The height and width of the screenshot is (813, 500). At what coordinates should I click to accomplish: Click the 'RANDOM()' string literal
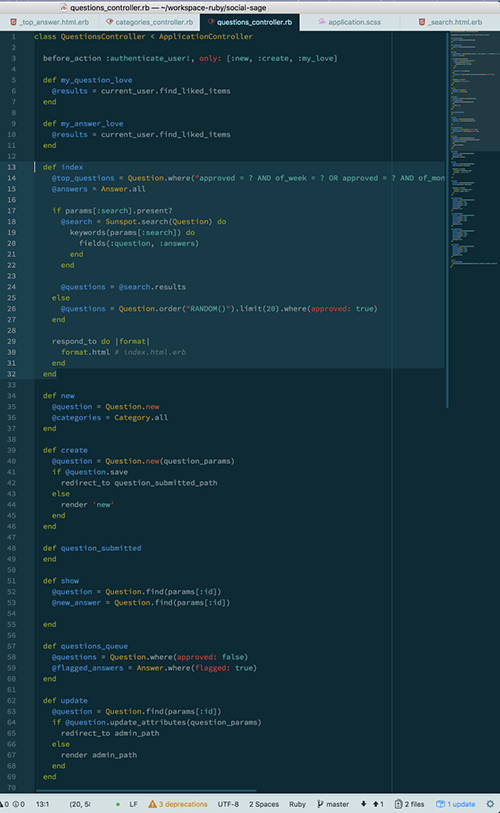[x=208, y=309]
